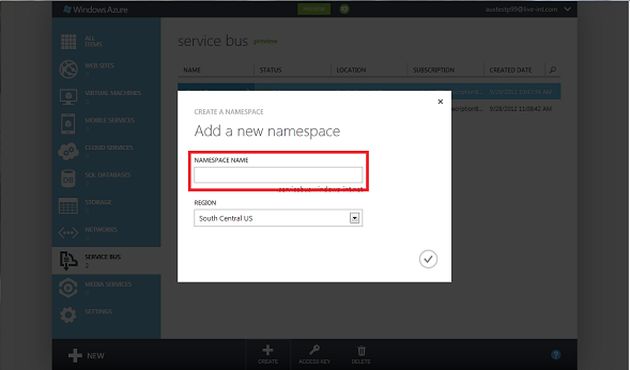Close the Add a new namespace dialog
Viewport: 630px width, 370px height.
(x=440, y=102)
